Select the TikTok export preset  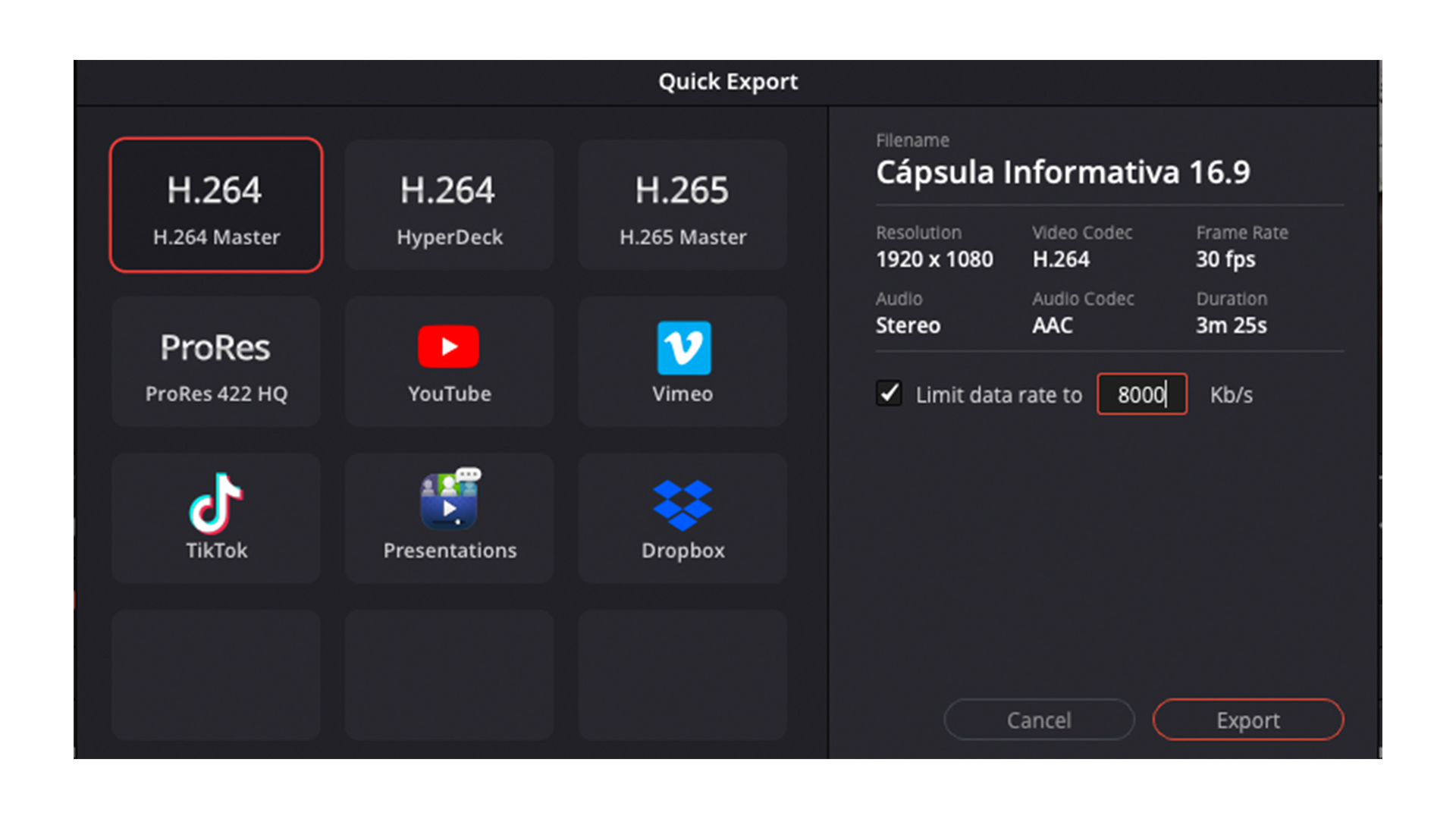click(216, 518)
